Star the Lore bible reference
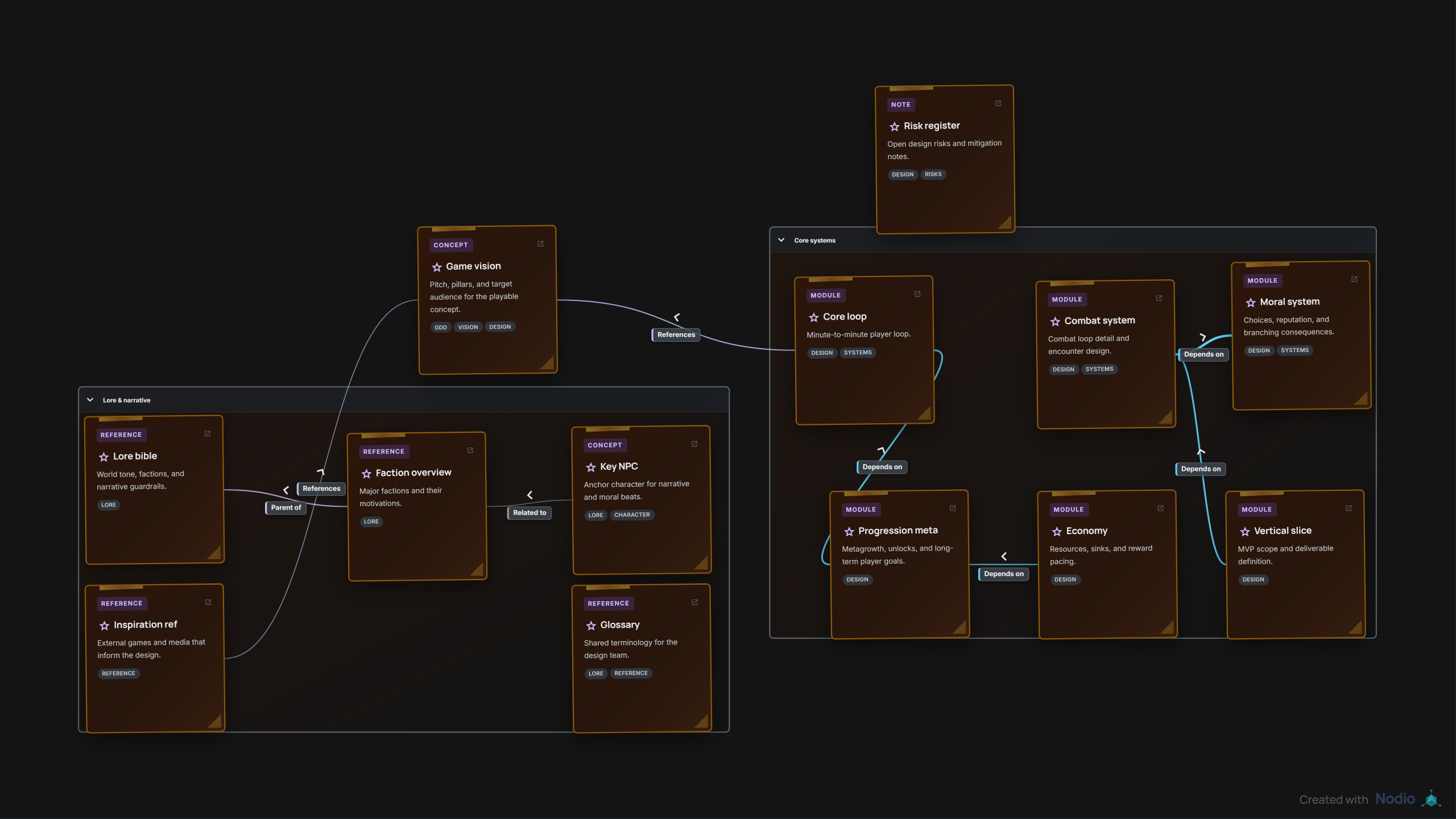Screen dimensions: 1456x819 (x=104, y=457)
